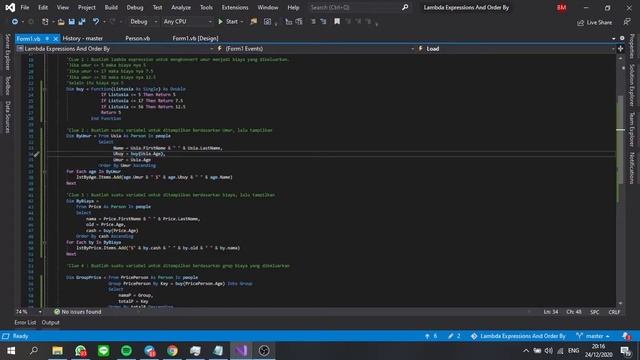This screenshot has height=360, width=640.
Task: Open the Help menu
Action: click(x=293, y=7)
